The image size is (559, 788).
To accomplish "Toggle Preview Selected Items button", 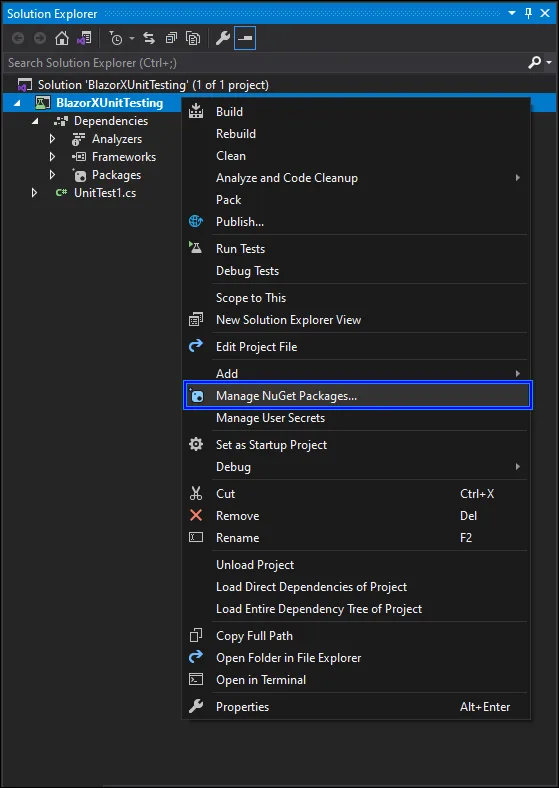I will (x=245, y=38).
